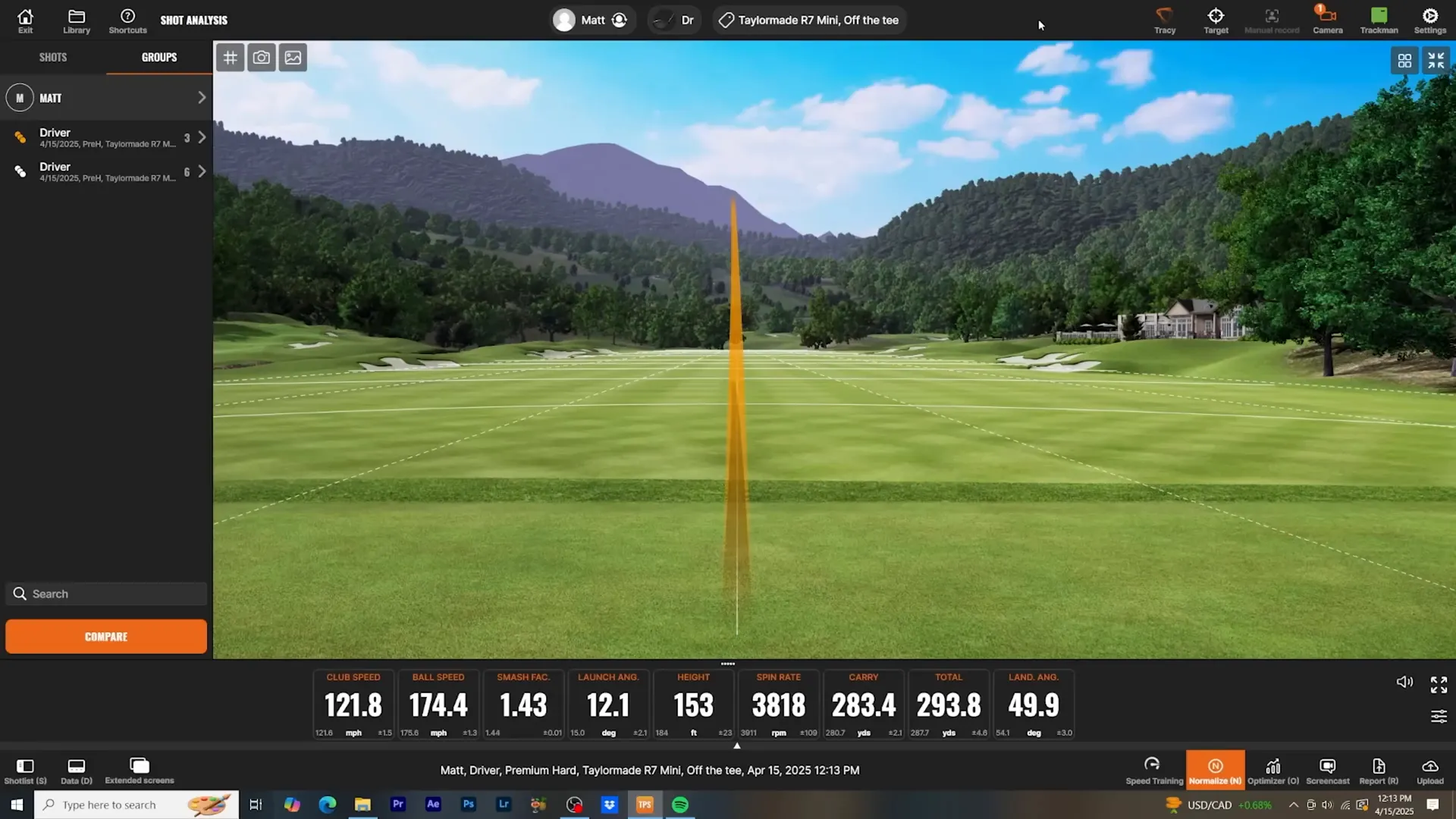Click the Upload cloud icon
This screenshot has height=819, width=1456.
tap(1429, 770)
